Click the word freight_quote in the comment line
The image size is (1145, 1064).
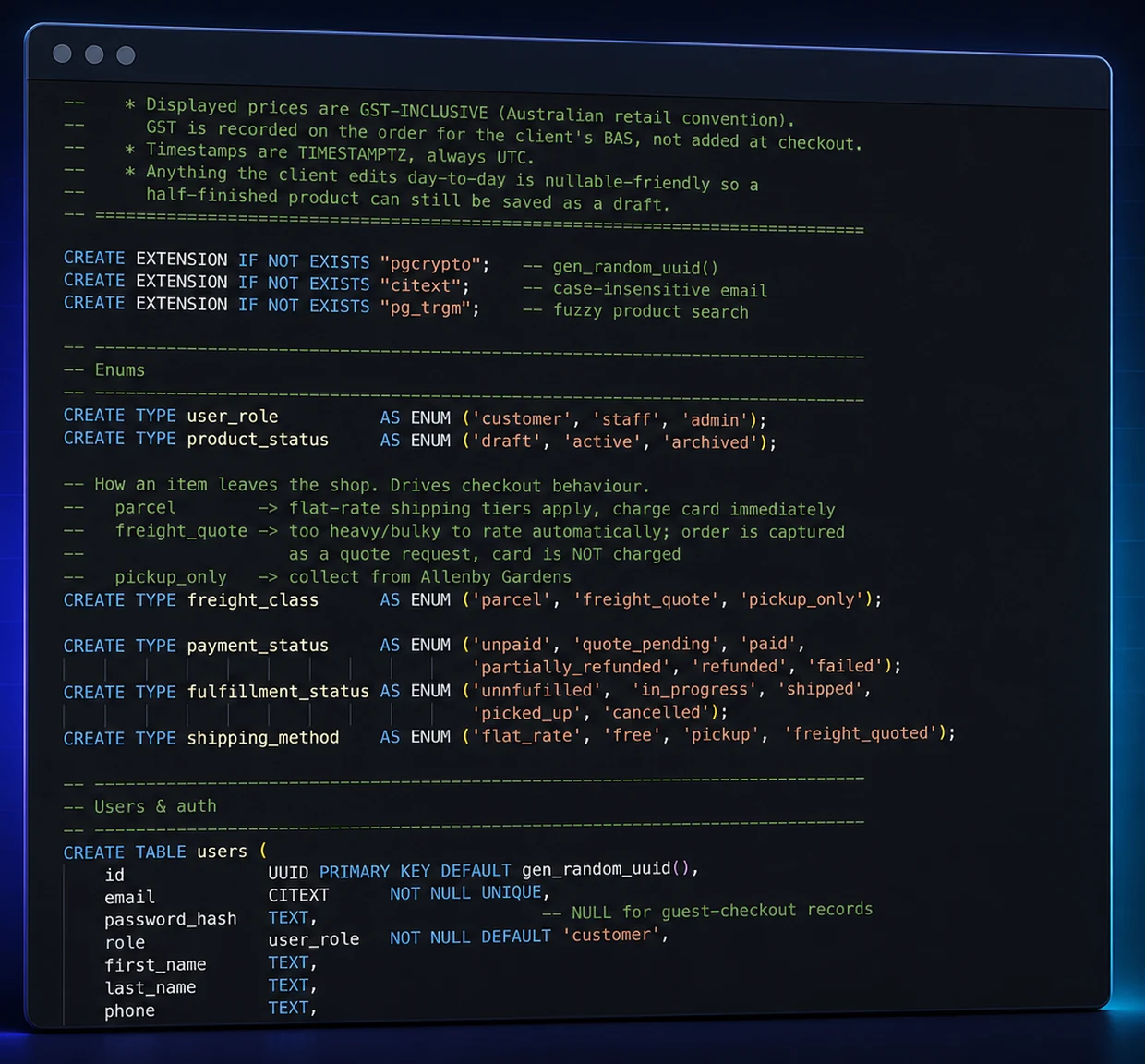(181, 531)
